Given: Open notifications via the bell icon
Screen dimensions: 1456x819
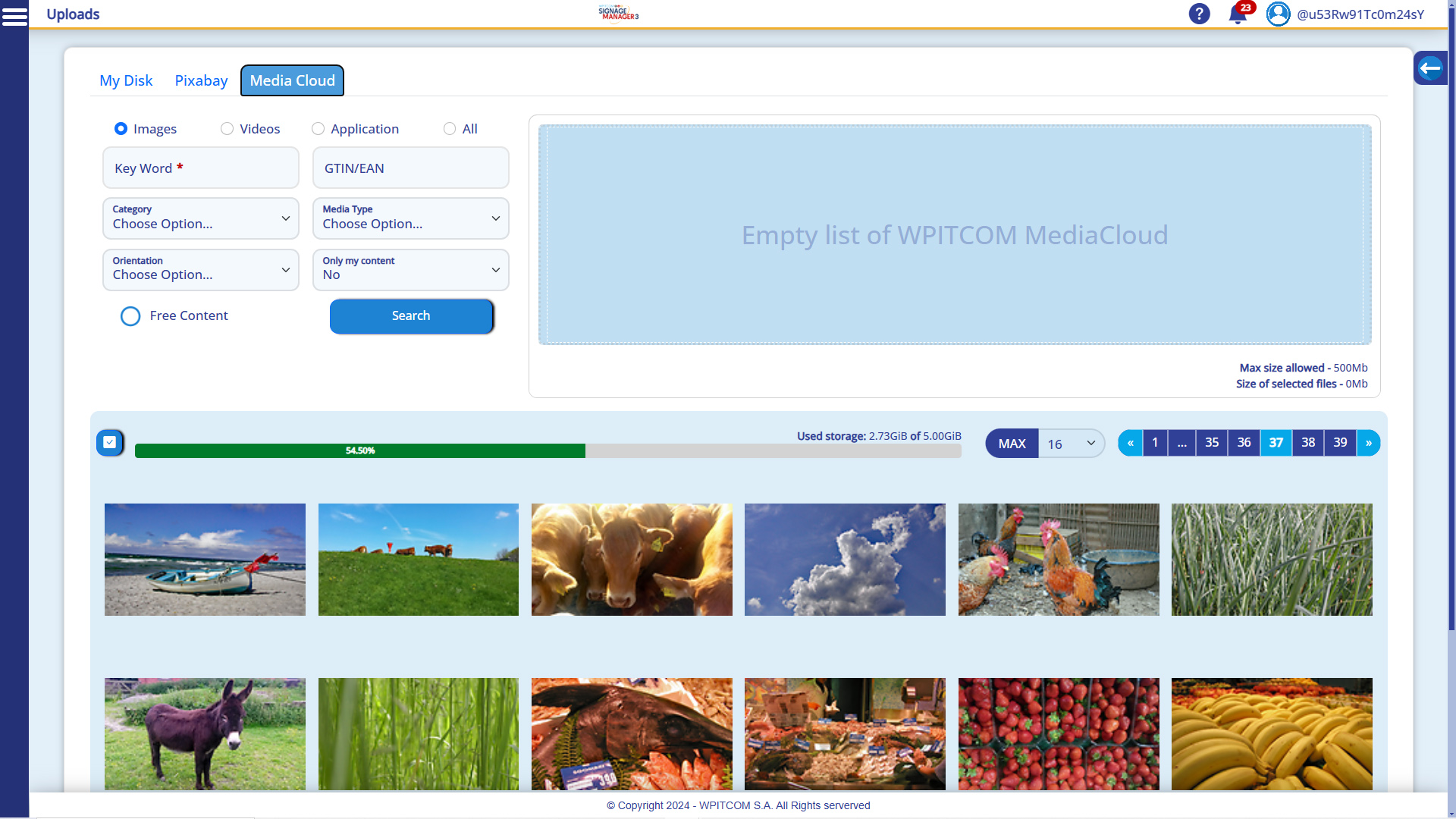Looking at the screenshot, I should point(1237,15).
